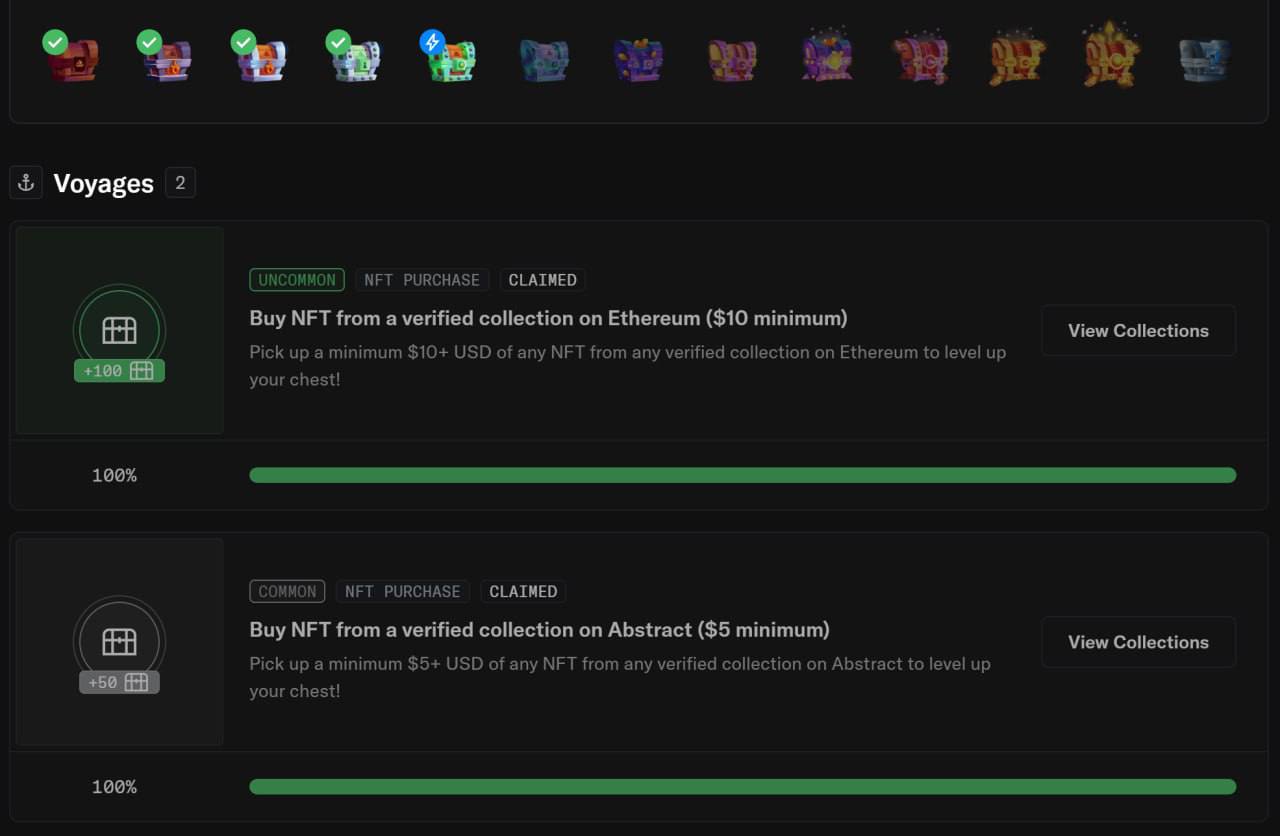Click NFT PURCHASE tag on the Abstract voyage
1280x836 pixels.
tap(403, 592)
